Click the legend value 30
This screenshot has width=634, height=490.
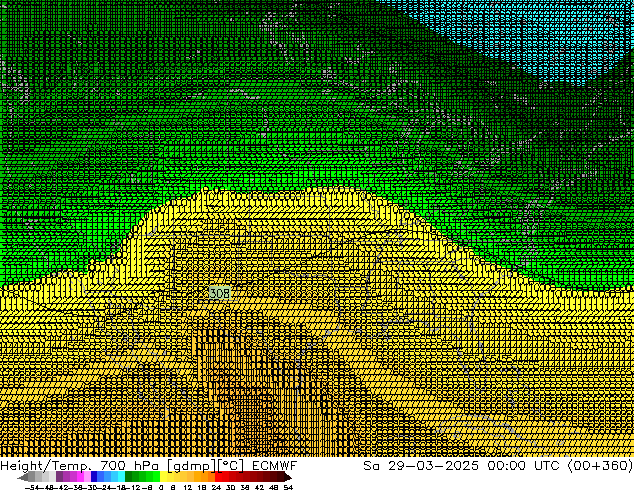(x=230, y=487)
